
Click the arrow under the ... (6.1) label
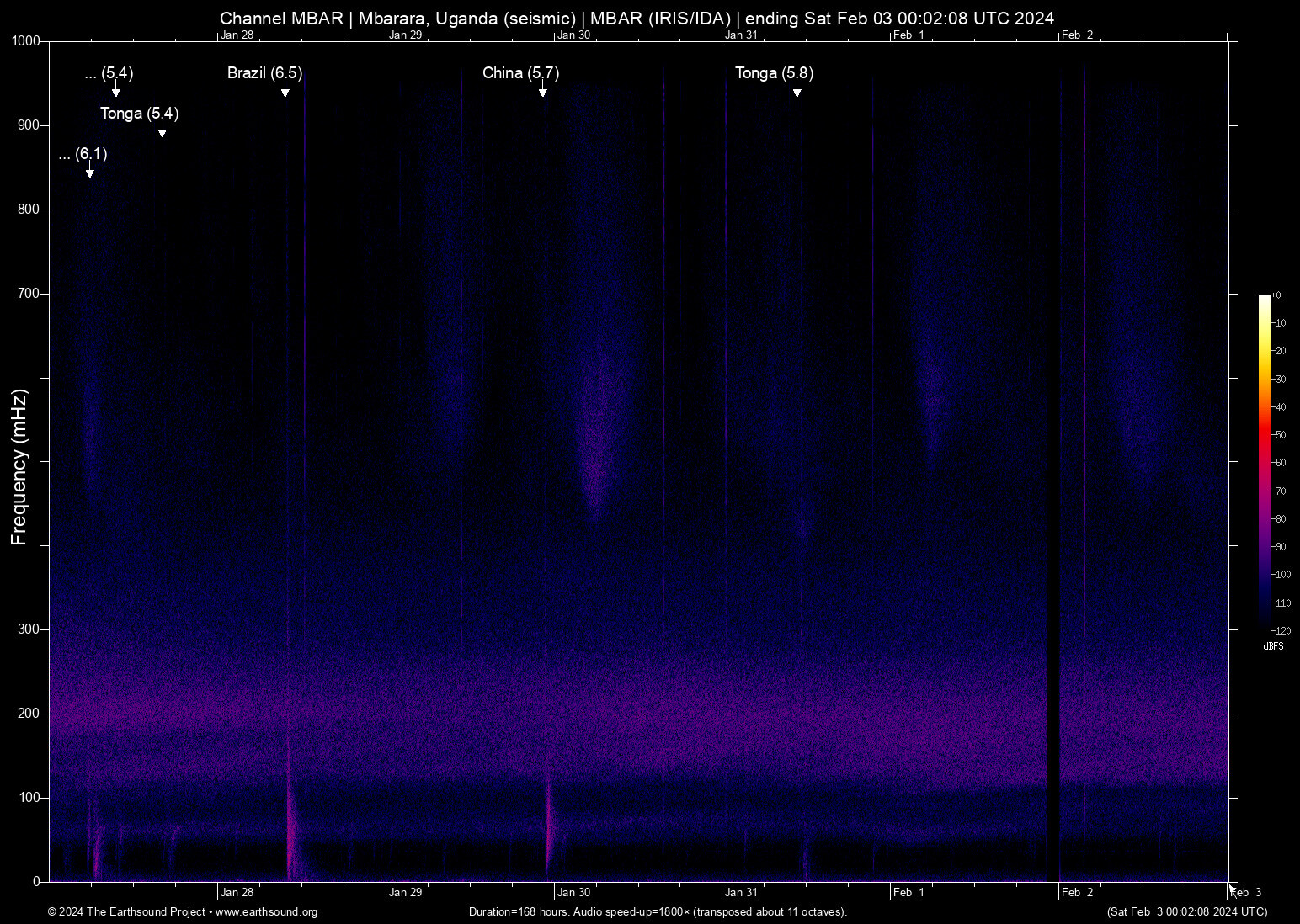(89, 173)
